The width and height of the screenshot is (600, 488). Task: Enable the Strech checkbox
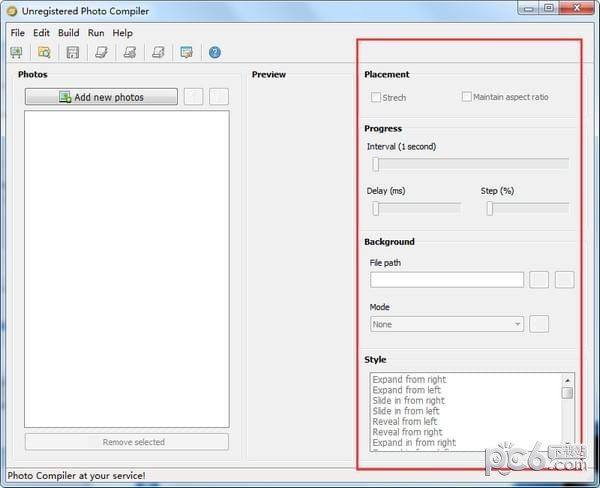[376, 97]
